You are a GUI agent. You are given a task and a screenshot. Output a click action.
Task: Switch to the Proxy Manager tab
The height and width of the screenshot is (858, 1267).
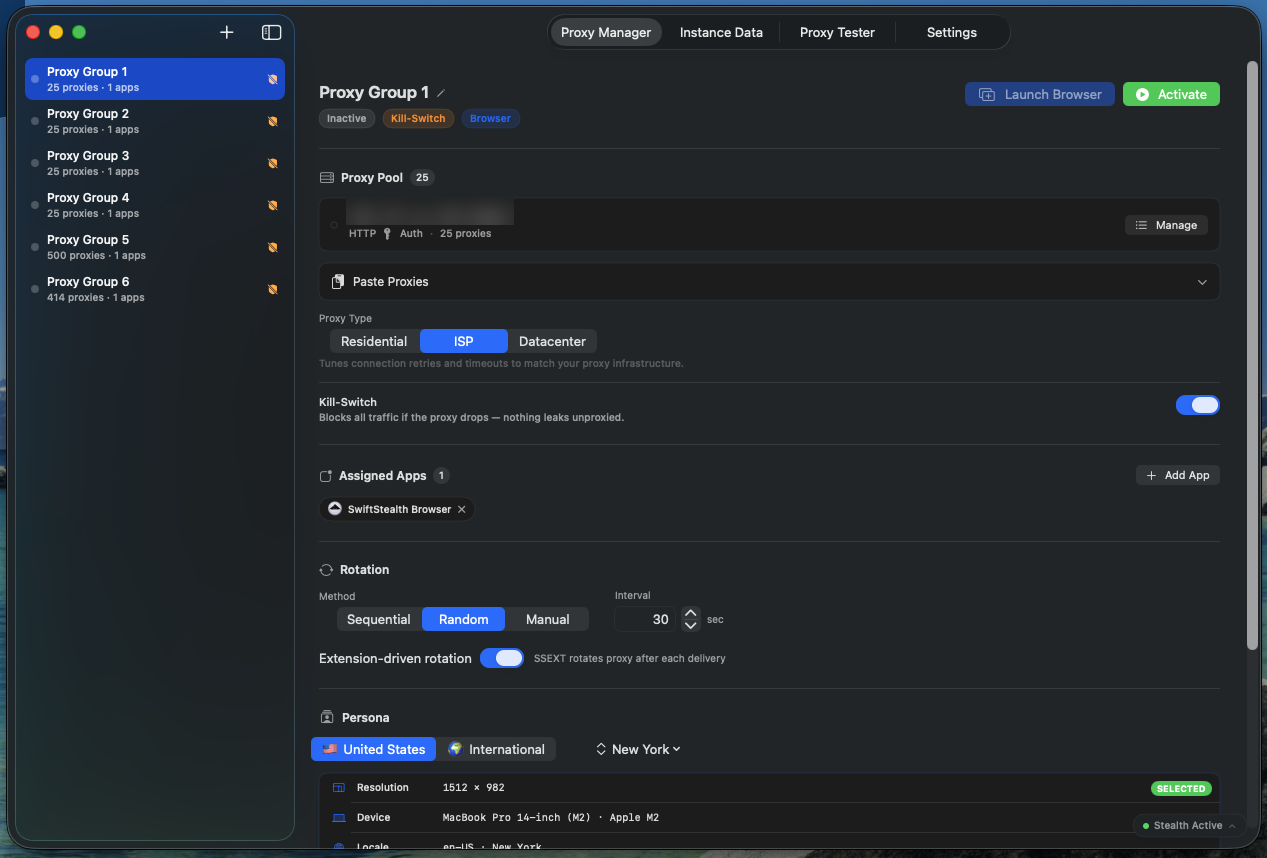coord(606,32)
